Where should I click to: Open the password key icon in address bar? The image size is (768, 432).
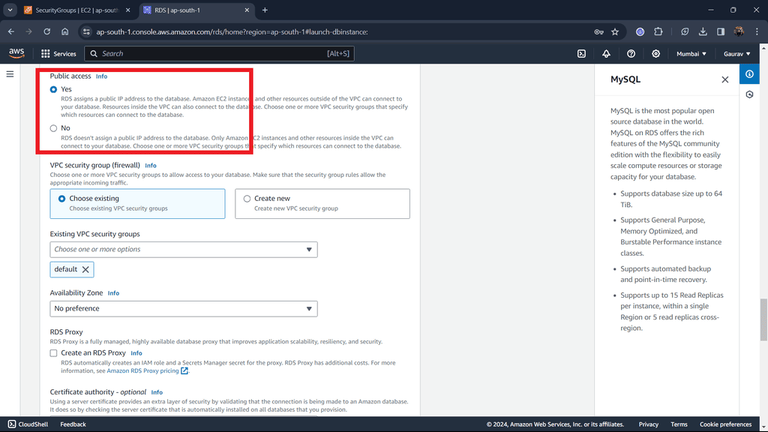(x=599, y=32)
